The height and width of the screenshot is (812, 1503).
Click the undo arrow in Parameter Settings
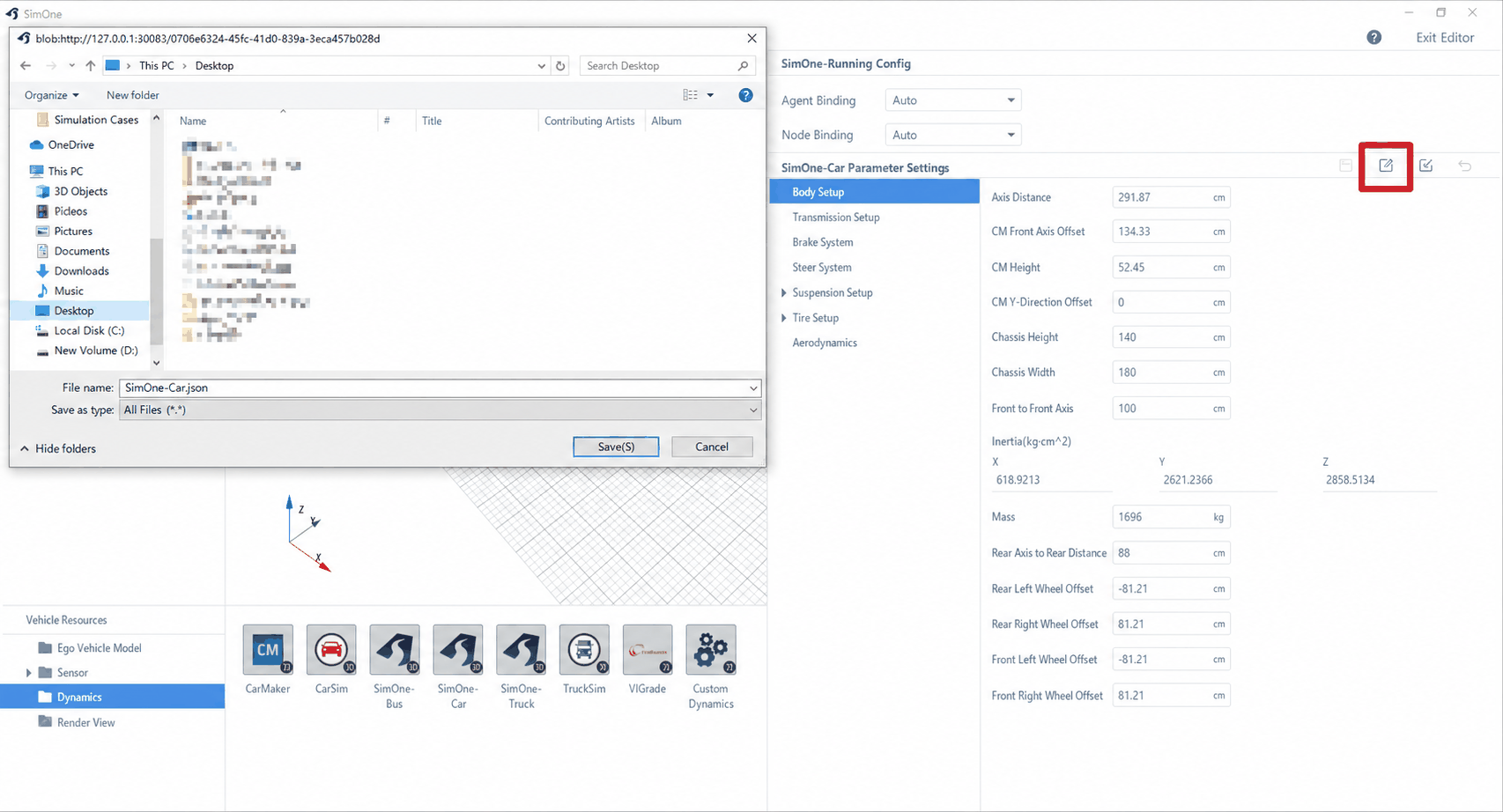click(x=1464, y=166)
